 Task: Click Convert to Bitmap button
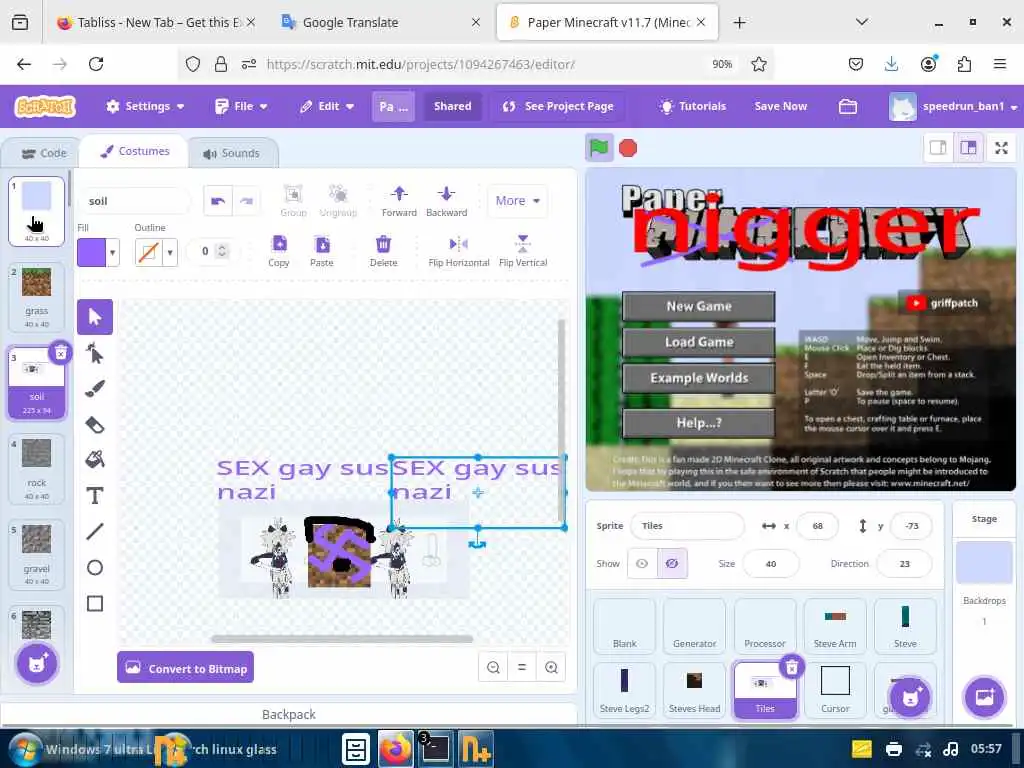coord(185,667)
